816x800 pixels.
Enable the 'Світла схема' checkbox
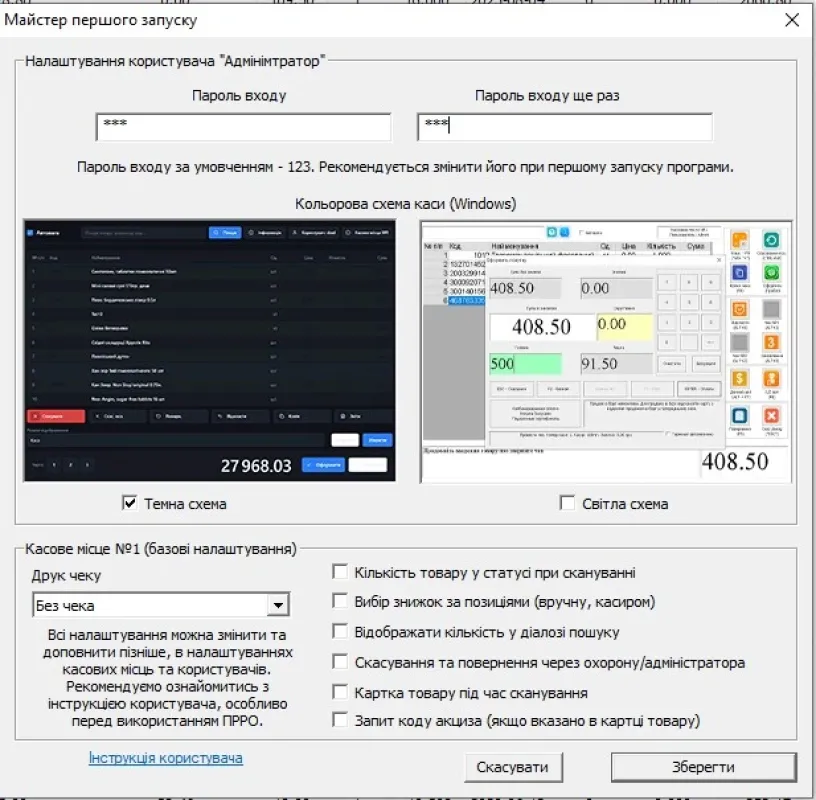tap(568, 503)
